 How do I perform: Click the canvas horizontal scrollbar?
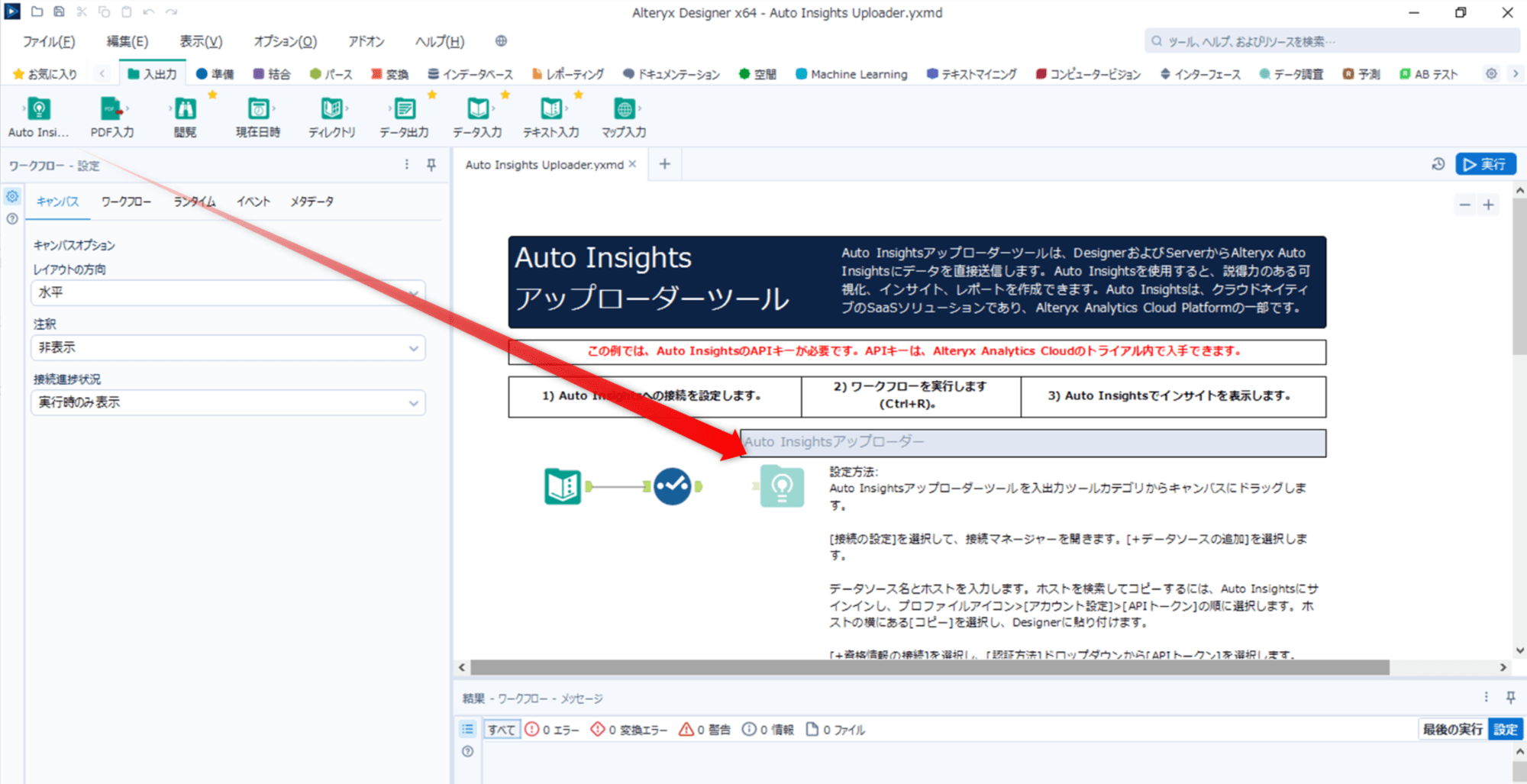coord(929,667)
